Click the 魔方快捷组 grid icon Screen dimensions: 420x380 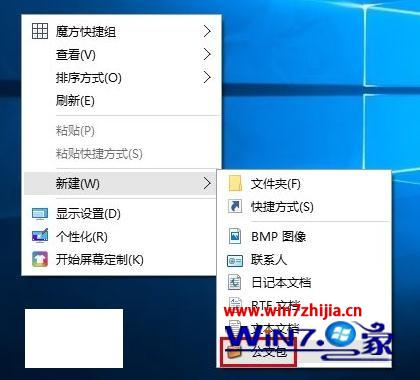click(40, 32)
